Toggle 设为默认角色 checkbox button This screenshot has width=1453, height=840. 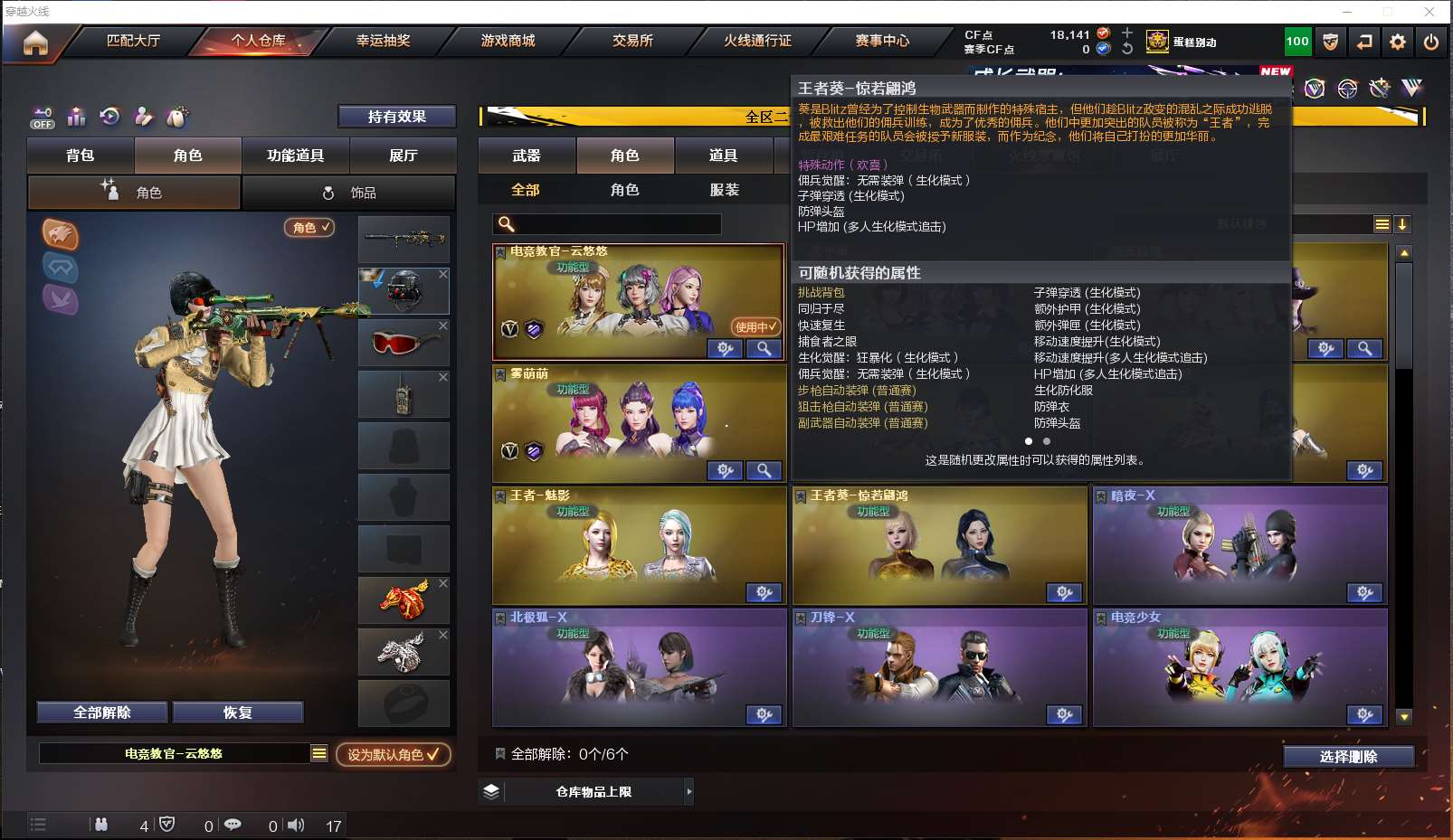click(x=394, y=754)
